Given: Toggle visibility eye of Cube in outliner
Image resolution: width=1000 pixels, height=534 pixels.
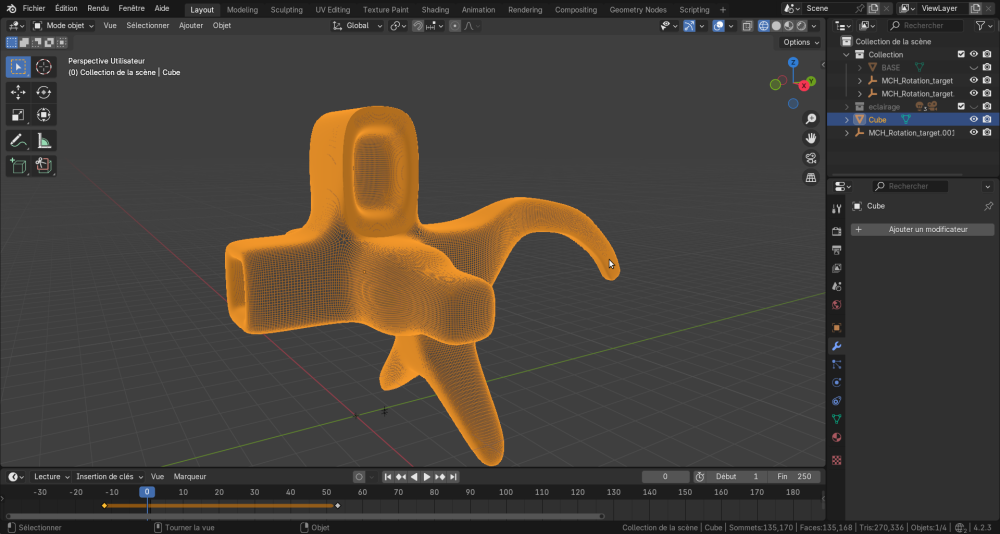Looking at the screenshot, I should [974, 119].
